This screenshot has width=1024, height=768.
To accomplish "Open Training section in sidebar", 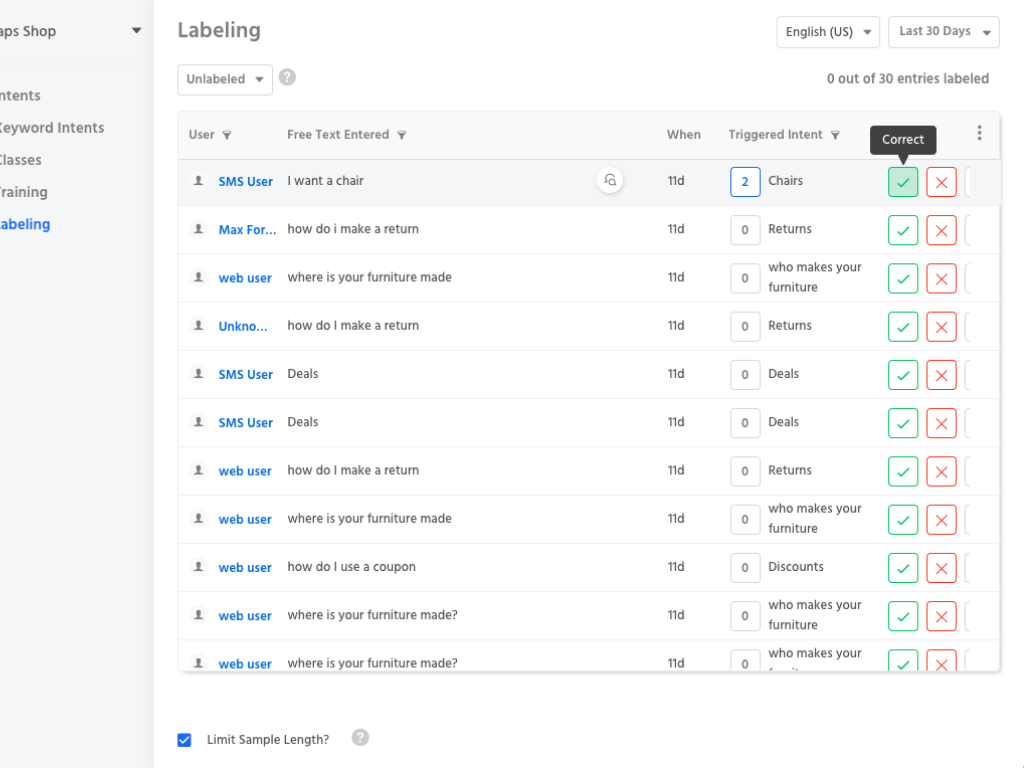I will tap(24, 192).
